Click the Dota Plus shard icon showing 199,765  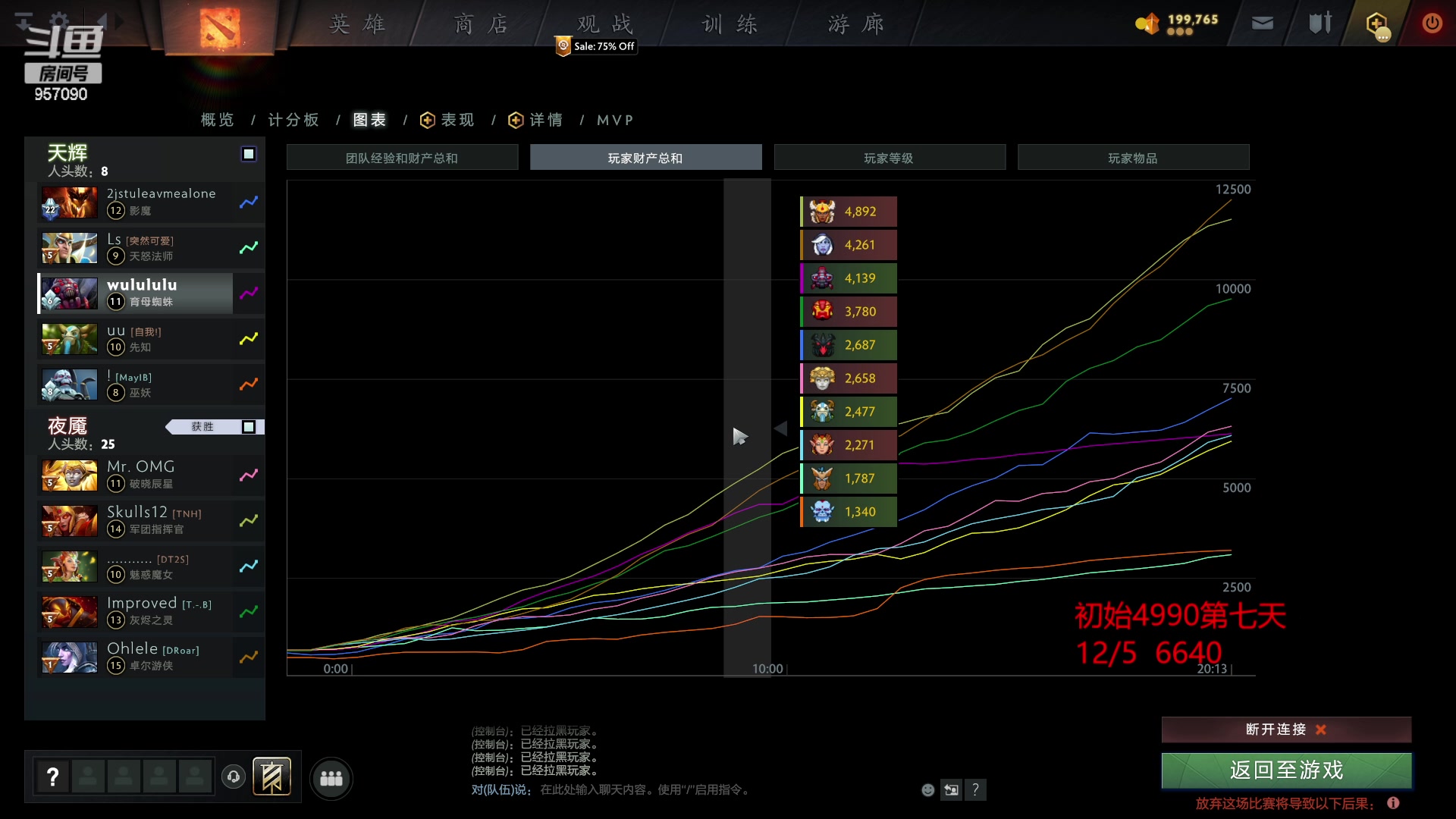click(1147, 24)
